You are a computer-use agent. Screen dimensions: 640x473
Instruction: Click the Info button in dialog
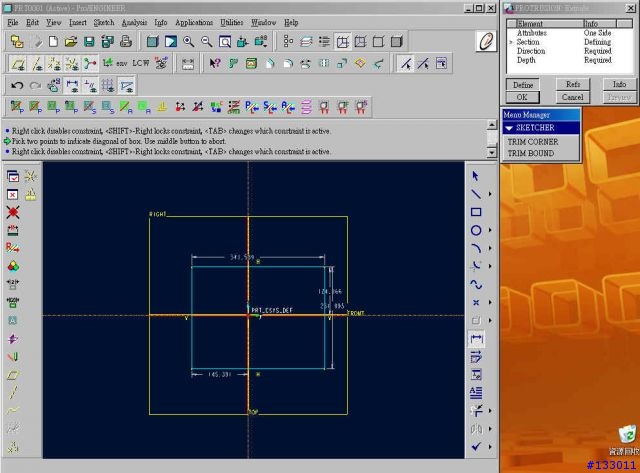click(619, 84)
